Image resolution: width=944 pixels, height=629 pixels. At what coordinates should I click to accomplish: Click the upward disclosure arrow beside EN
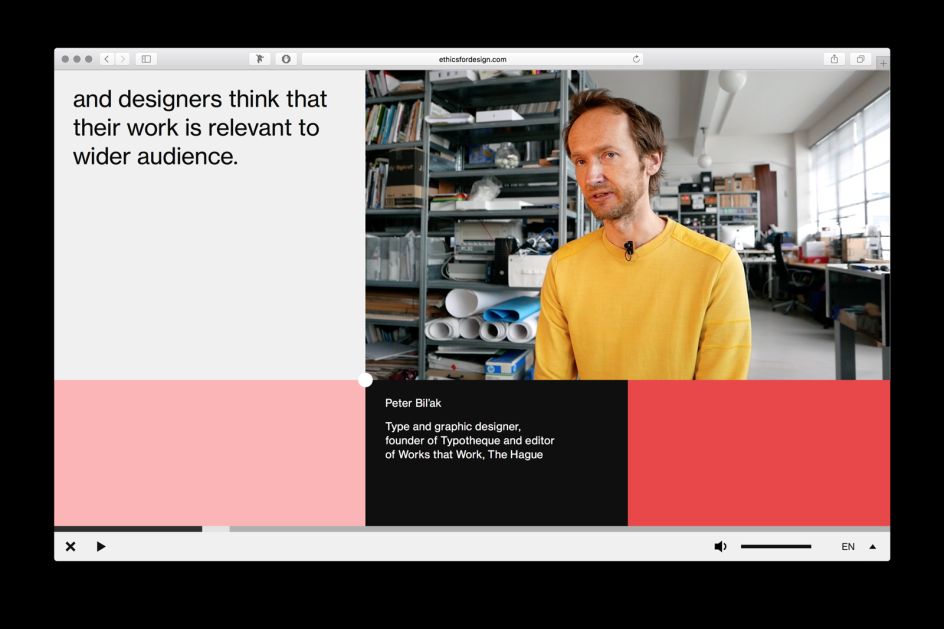point(872,546)
